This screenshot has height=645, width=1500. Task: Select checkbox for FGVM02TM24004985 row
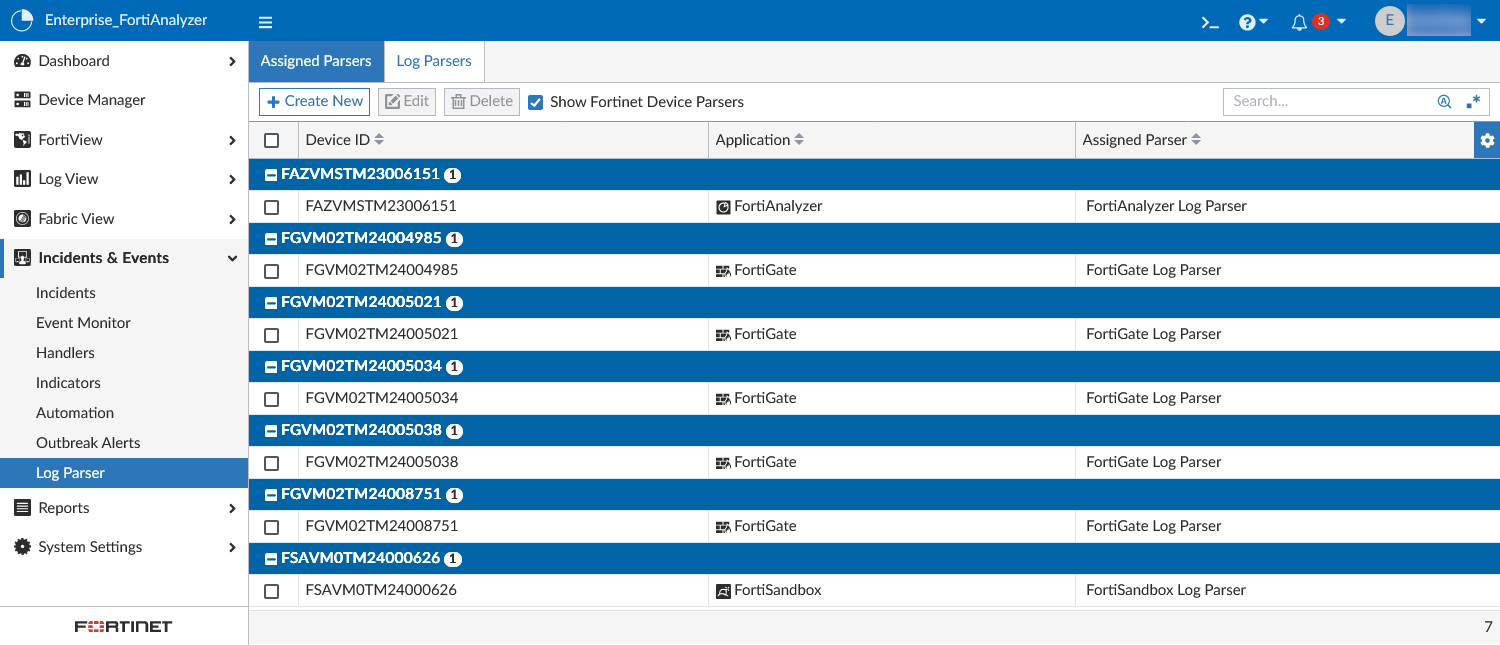pyautogui.click(x=271, y=271)
